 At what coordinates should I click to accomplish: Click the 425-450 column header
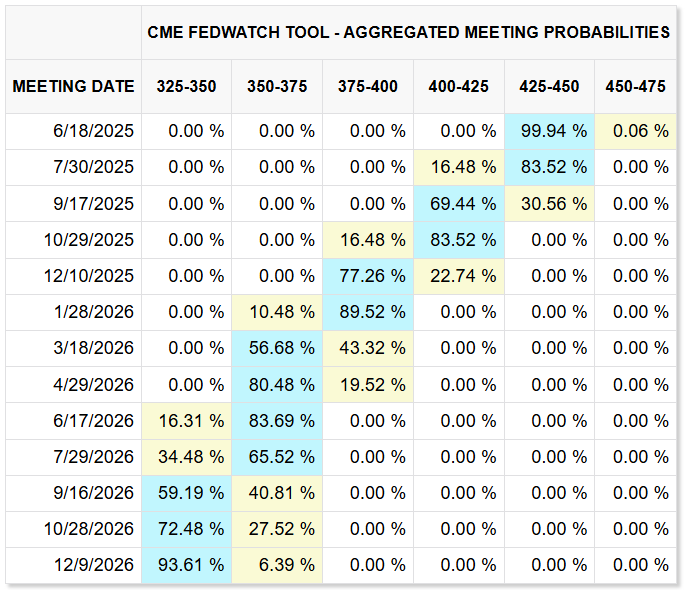[x=549, y=86]
